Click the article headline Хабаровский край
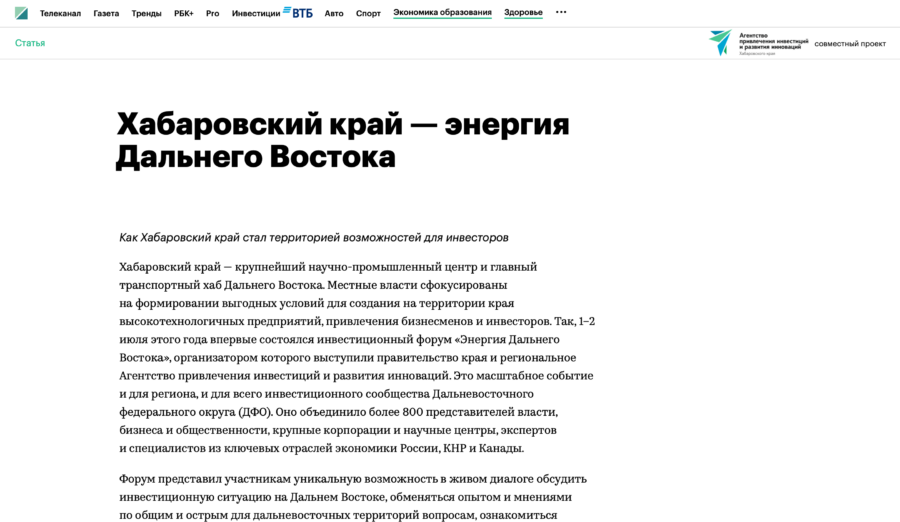This screenshot has width=900, height=522. point(342,140)
